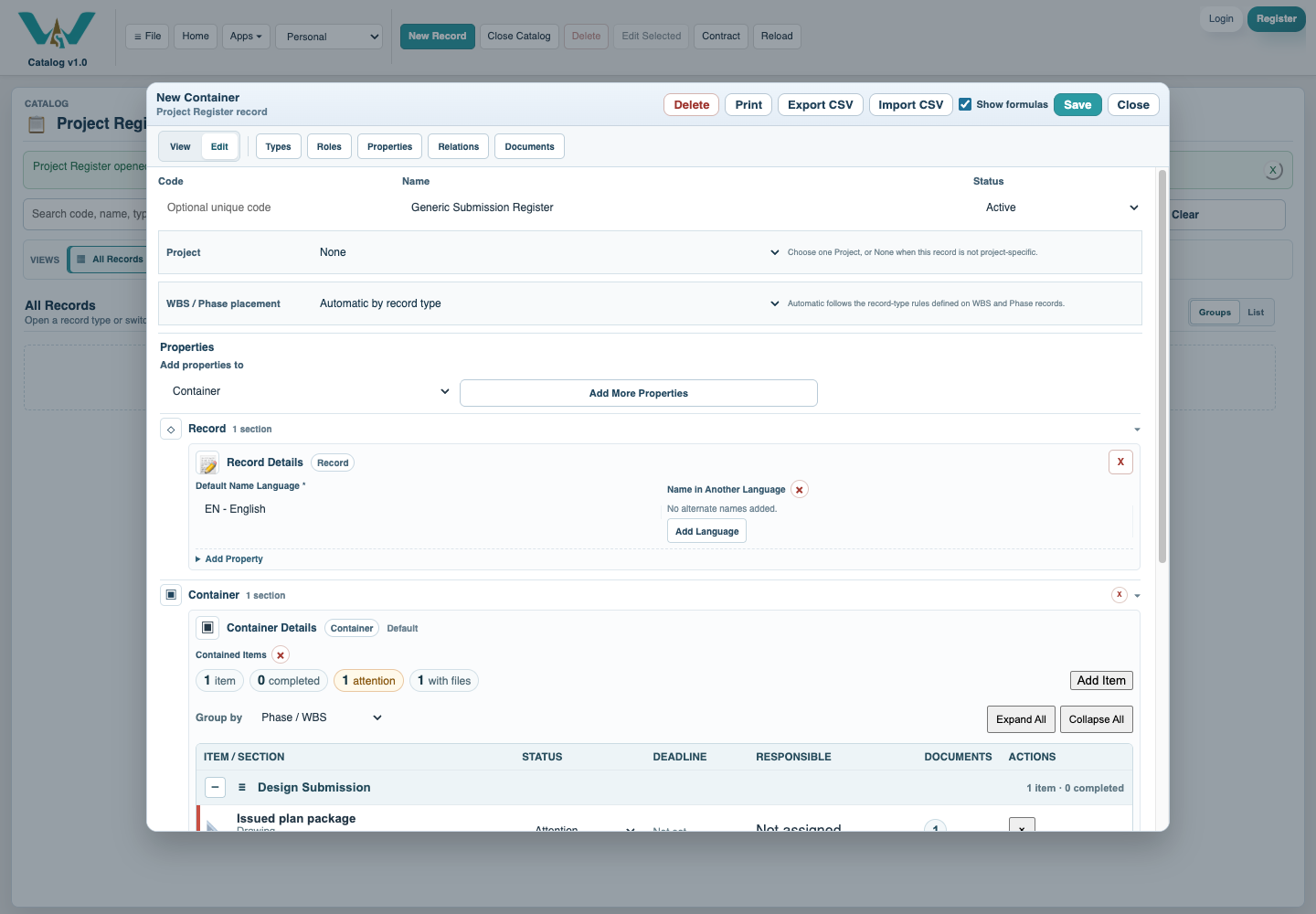Toggle the Show formulas checkbox
1316x914 pixels.
[x=965, y=104]
